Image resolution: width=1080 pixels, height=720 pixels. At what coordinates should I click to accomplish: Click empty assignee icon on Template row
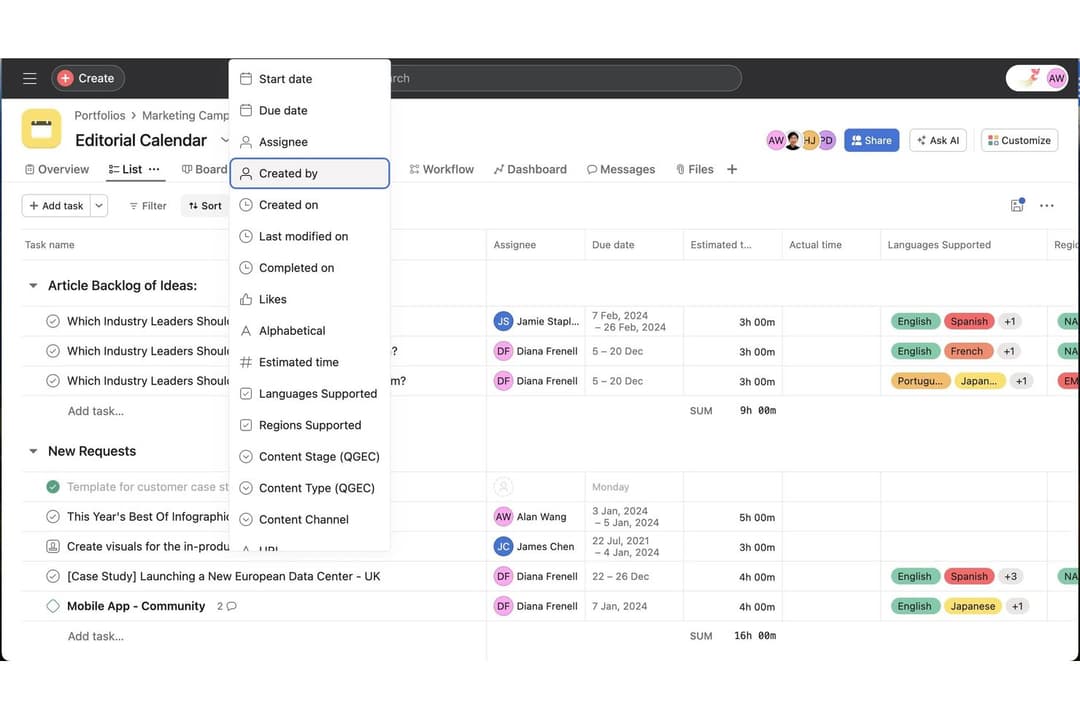click(503, 487)
